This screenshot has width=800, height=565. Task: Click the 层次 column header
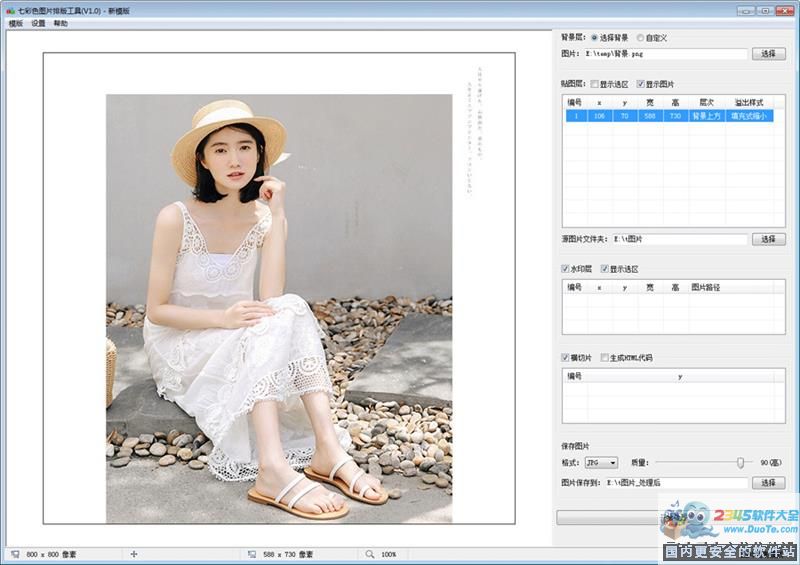tap(707, 103)
